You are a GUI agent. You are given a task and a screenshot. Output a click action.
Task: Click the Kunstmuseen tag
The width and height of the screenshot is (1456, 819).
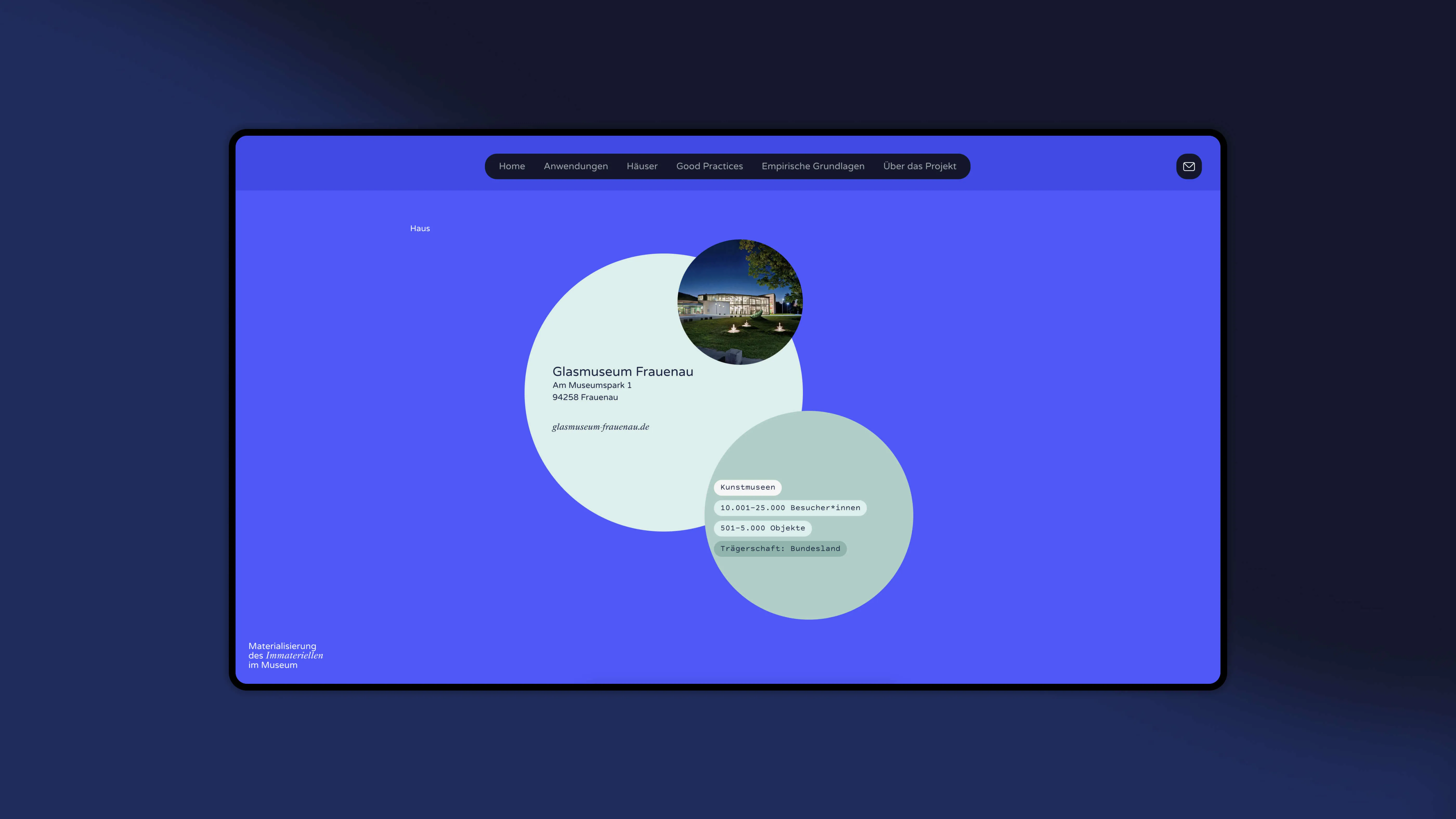pyautogui.click(x=747, y=487)
